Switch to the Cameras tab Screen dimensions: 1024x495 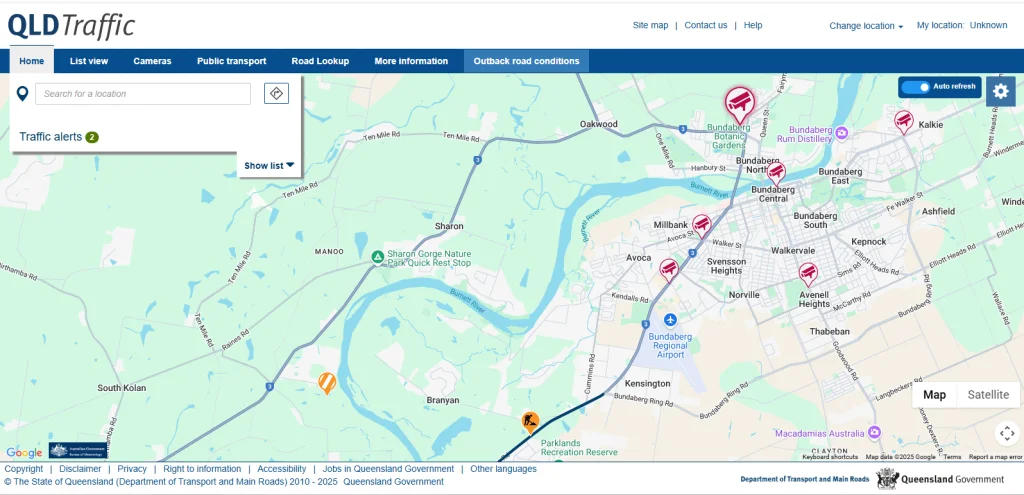[152, 61]
